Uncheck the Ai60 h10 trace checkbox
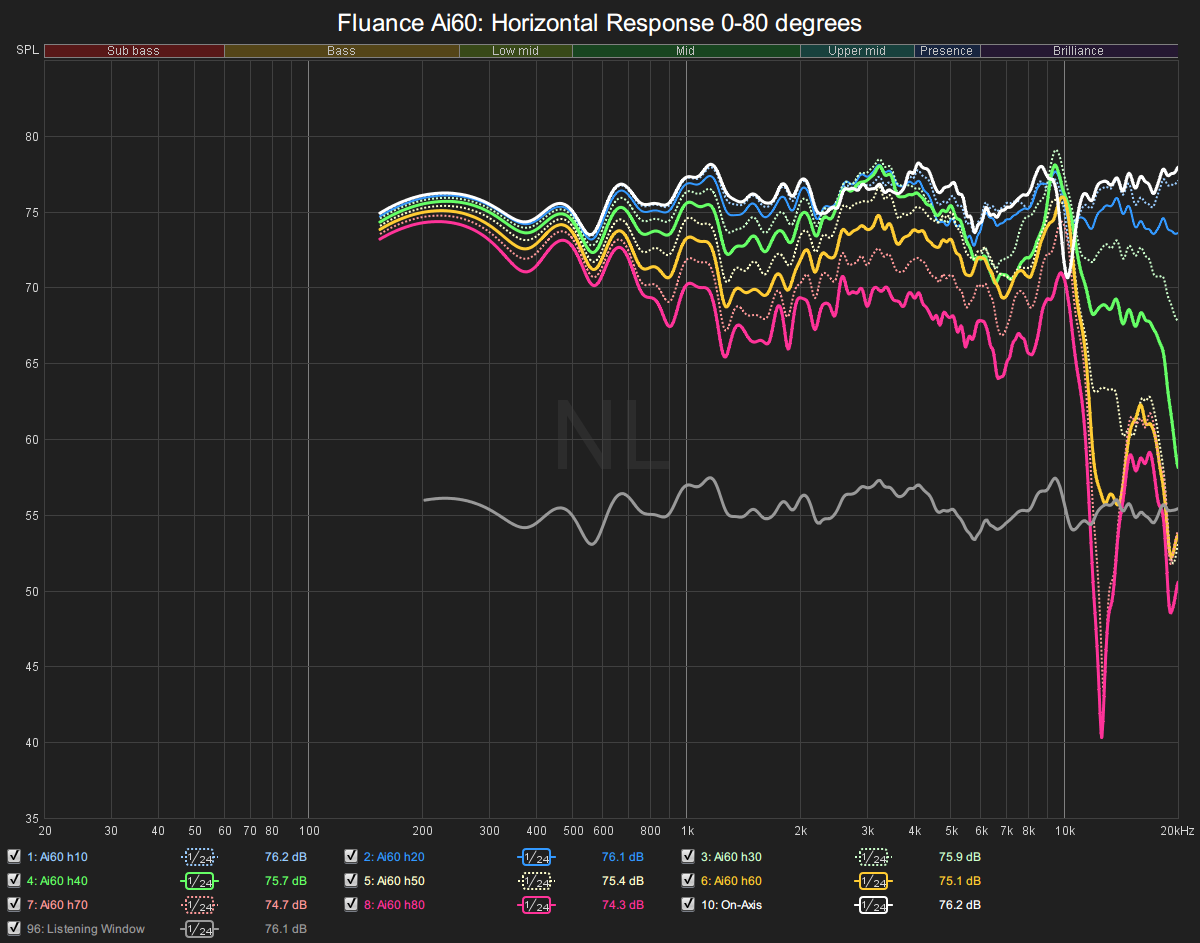Image resolution: width=1200 pixels, height=943 pixels. (14, 857)
